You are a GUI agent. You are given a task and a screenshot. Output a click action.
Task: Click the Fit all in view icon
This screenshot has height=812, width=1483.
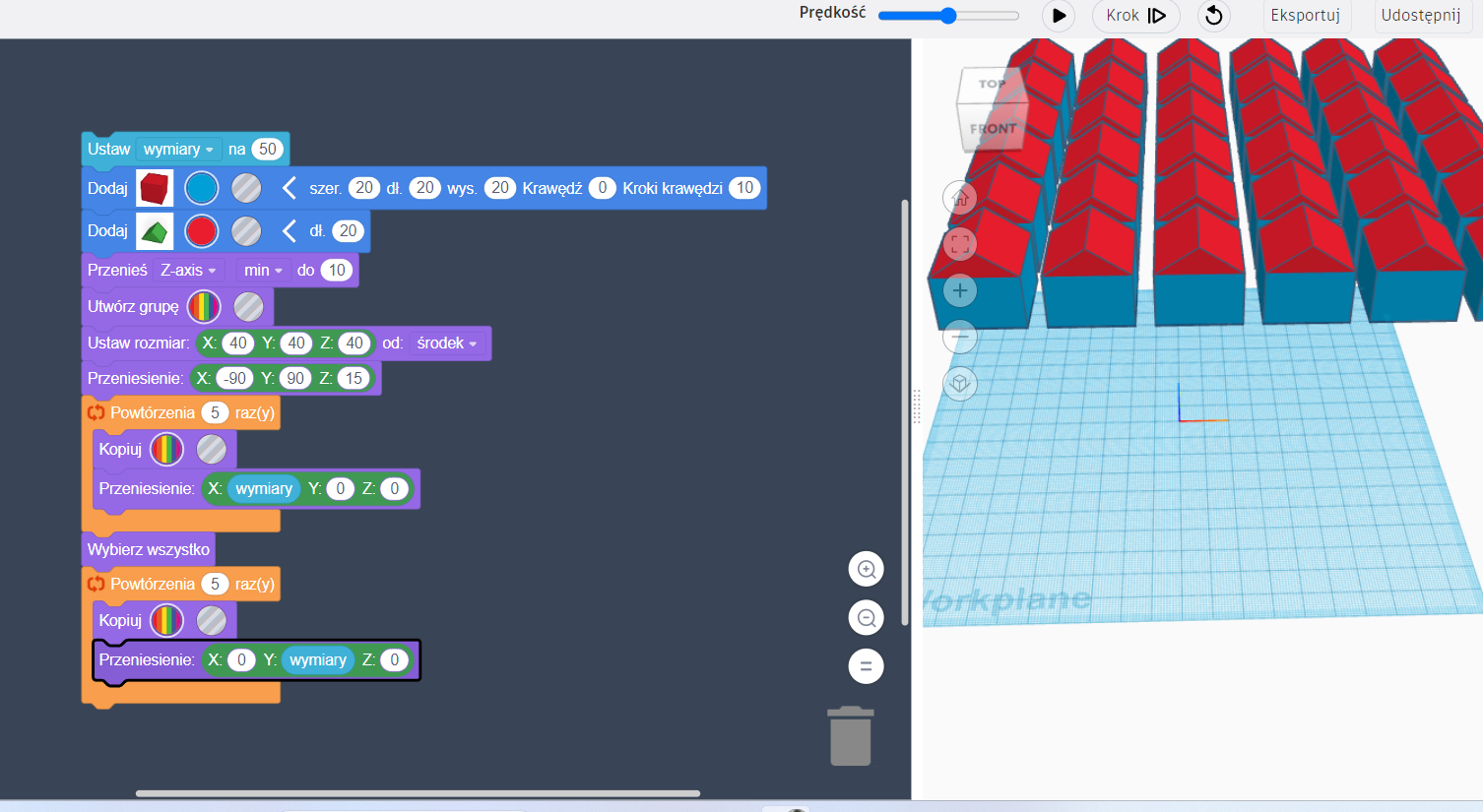960,243
